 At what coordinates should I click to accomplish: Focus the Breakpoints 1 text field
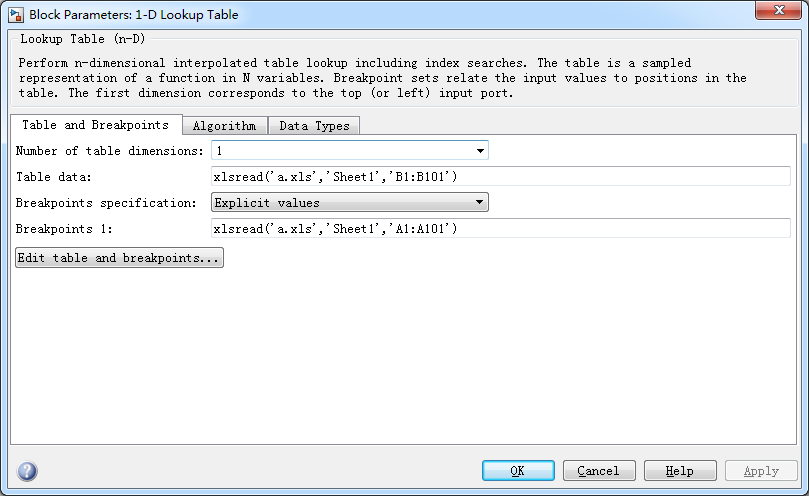click(x=500, y=228)
